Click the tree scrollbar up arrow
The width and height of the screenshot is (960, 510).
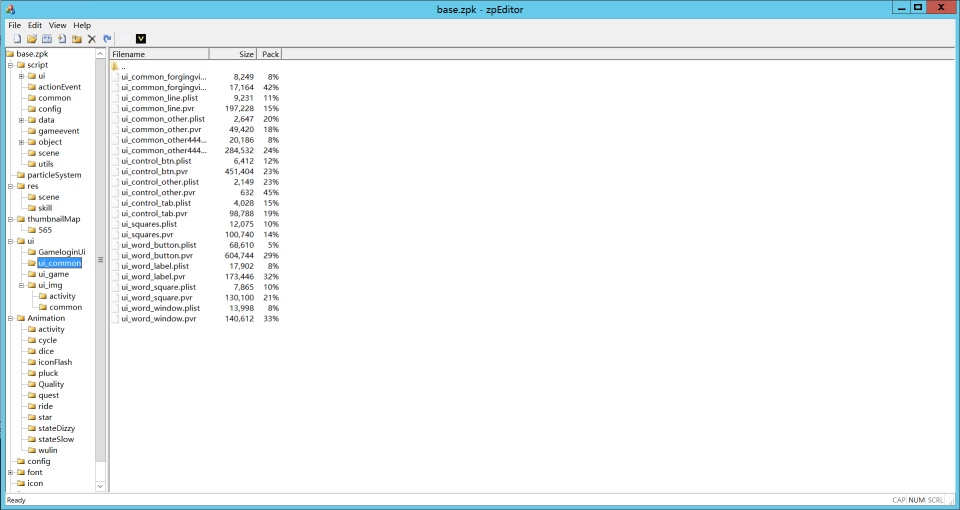100,54
